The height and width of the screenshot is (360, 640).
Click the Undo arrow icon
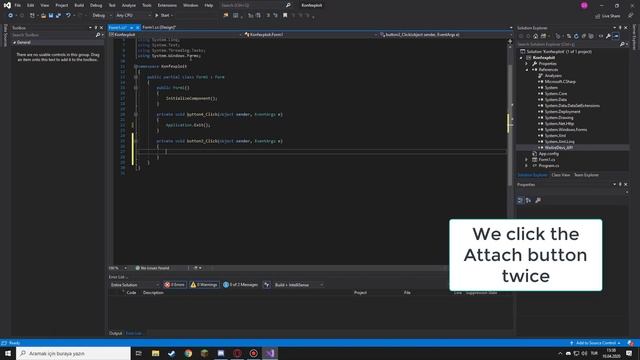68,16
